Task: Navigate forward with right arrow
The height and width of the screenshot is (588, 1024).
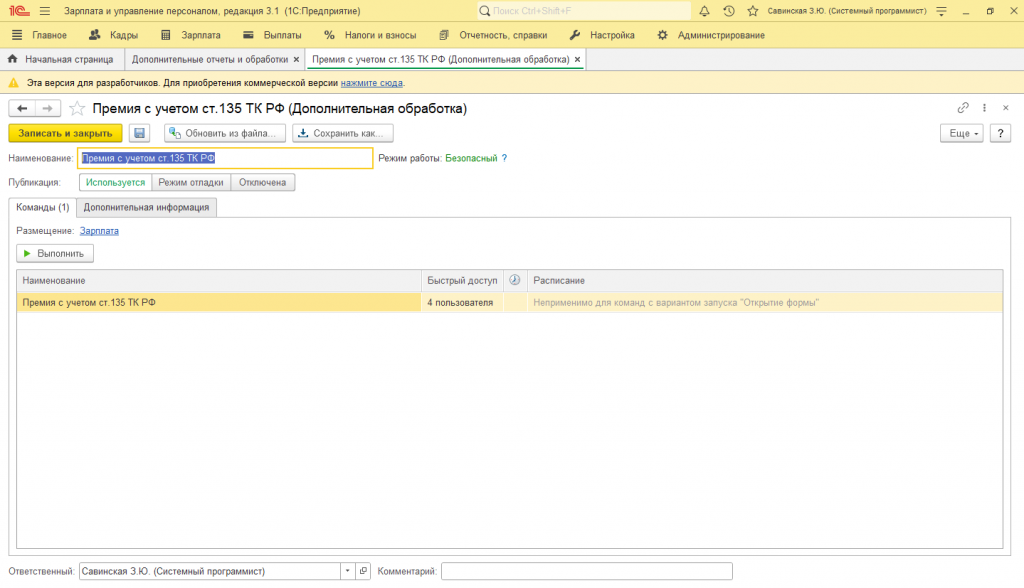Action: coord(48,108)
